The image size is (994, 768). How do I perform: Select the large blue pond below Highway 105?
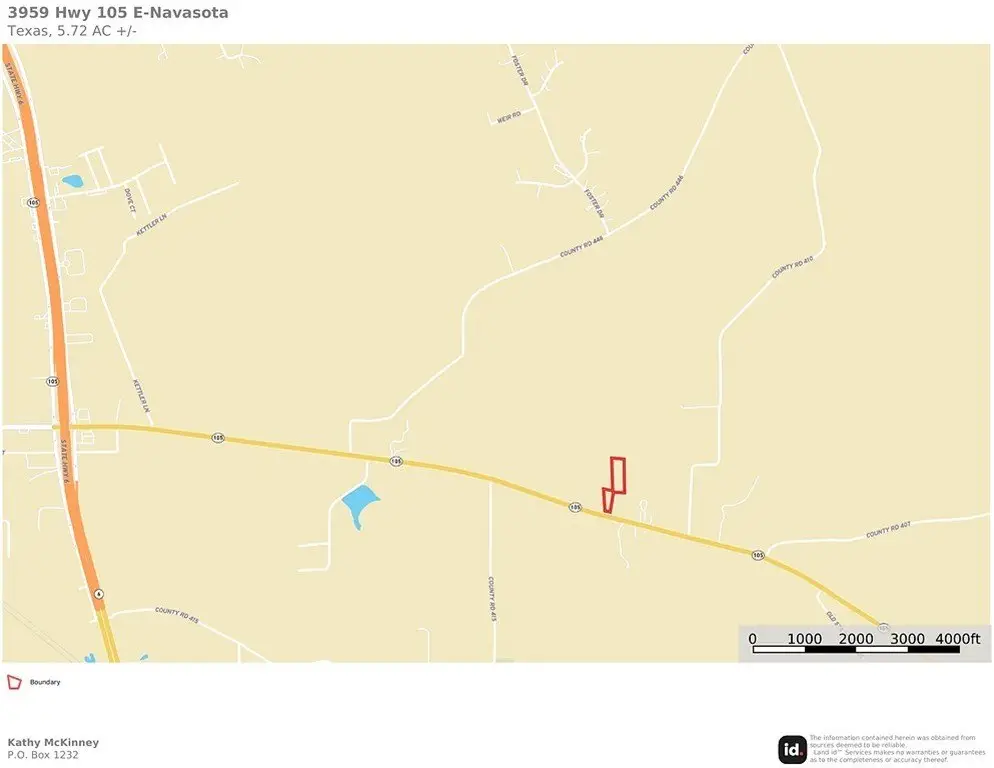click(360, 505)
